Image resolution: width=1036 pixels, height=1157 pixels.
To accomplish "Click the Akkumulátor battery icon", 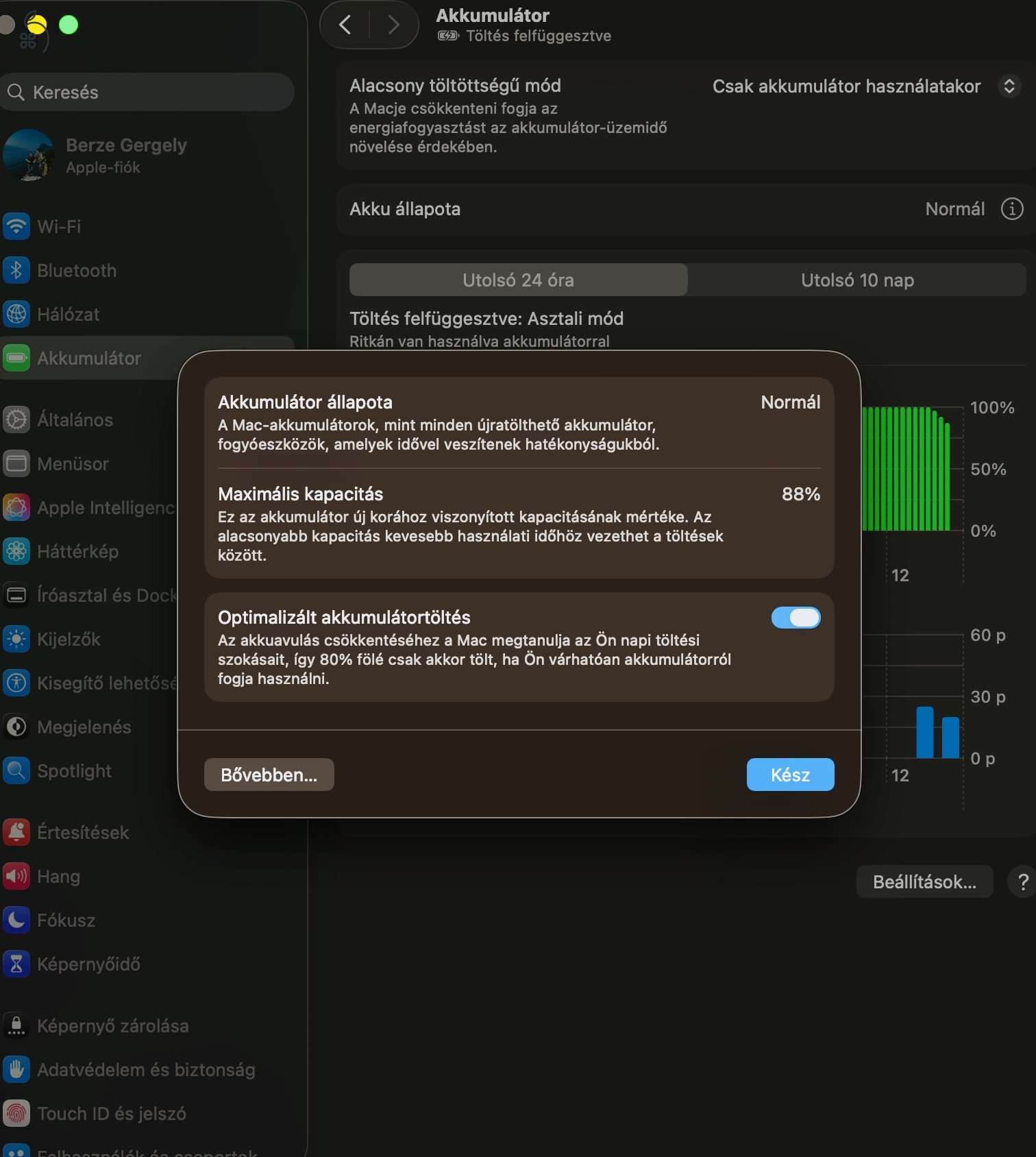I will click(x=16, y=358).
